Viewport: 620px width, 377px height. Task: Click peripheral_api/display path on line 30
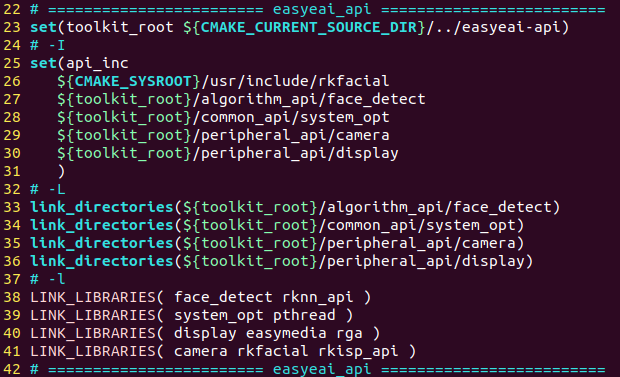click(x=299, y=153)
